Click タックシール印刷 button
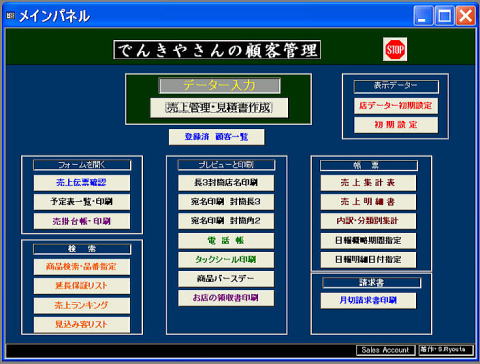Viewport: 480px width, 364px height. coord(226,260)
